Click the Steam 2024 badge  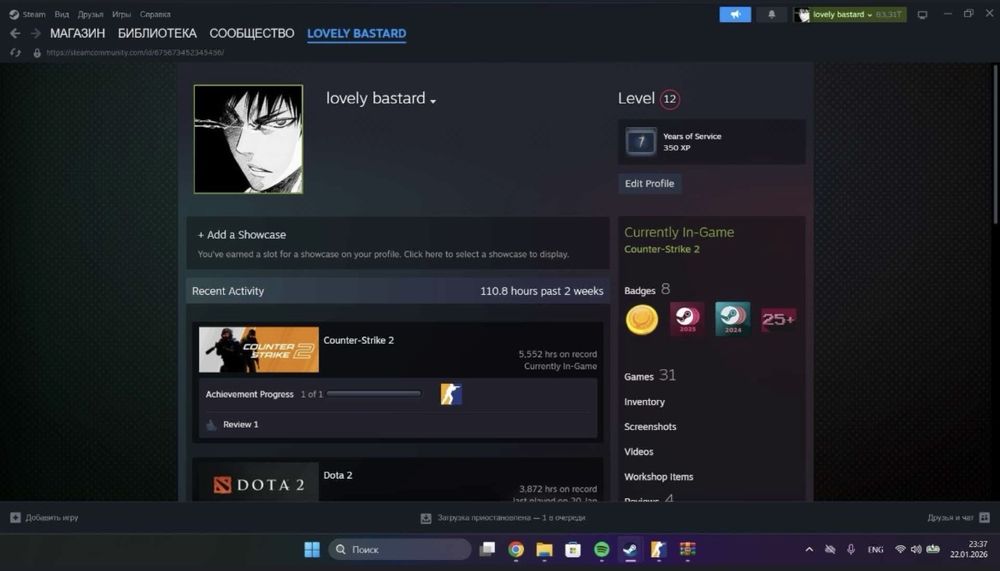click(733, 319)
